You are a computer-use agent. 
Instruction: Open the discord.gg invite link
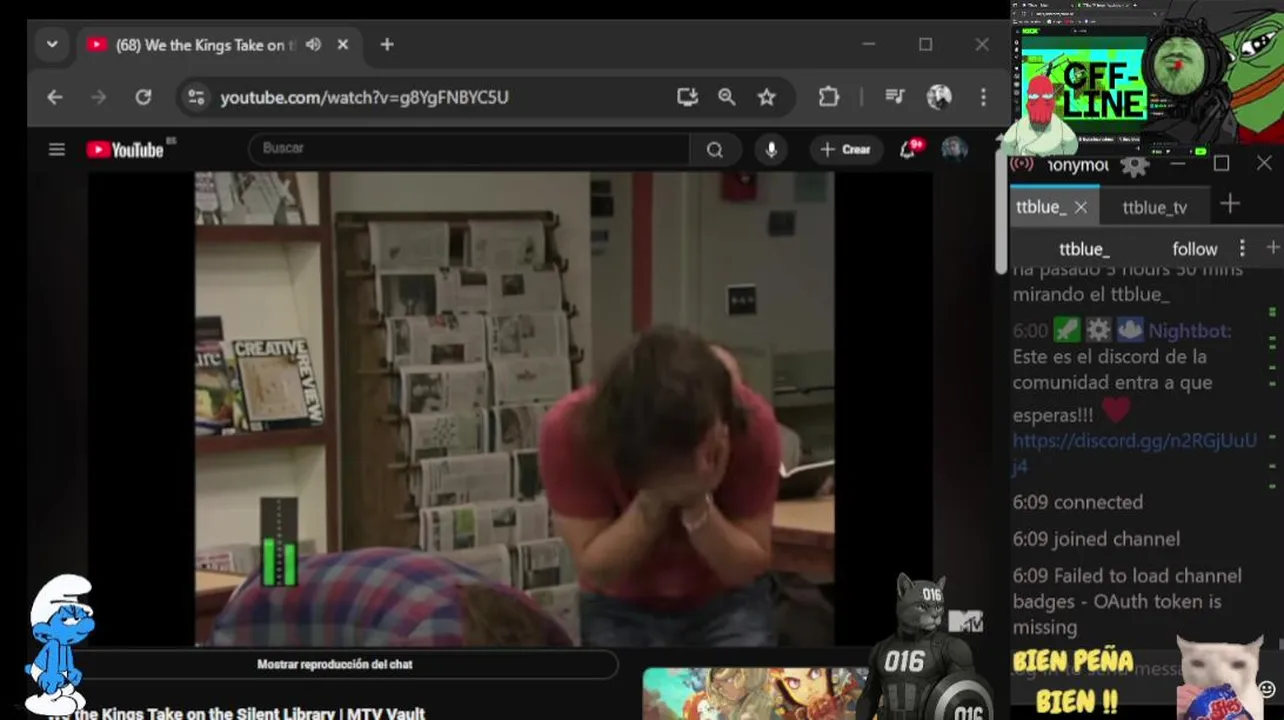point(1134,453)
